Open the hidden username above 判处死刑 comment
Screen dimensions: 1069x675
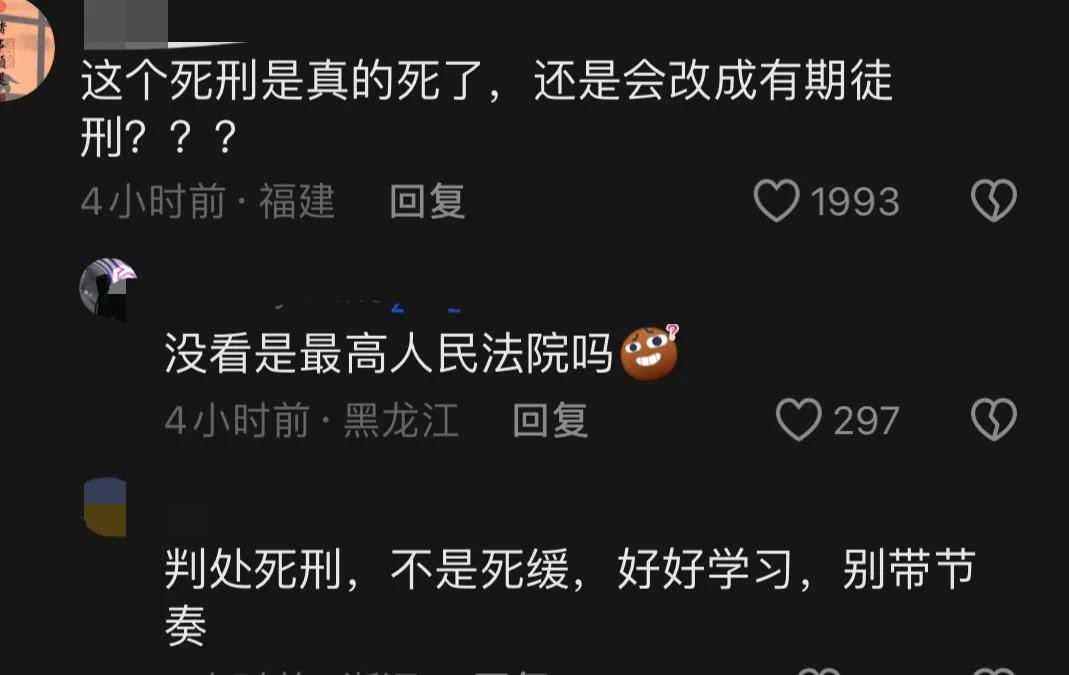coord(187,518)
